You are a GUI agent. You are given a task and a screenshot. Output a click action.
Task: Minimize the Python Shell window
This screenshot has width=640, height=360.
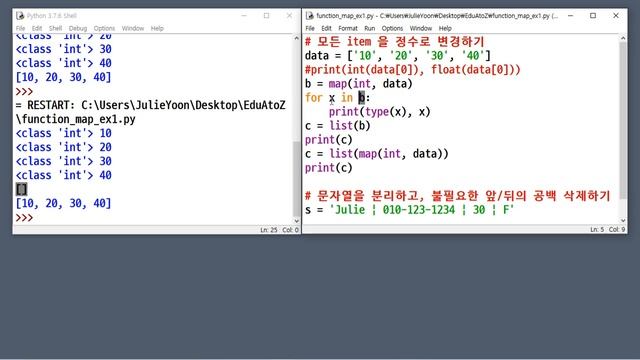[x=244, y=16]
